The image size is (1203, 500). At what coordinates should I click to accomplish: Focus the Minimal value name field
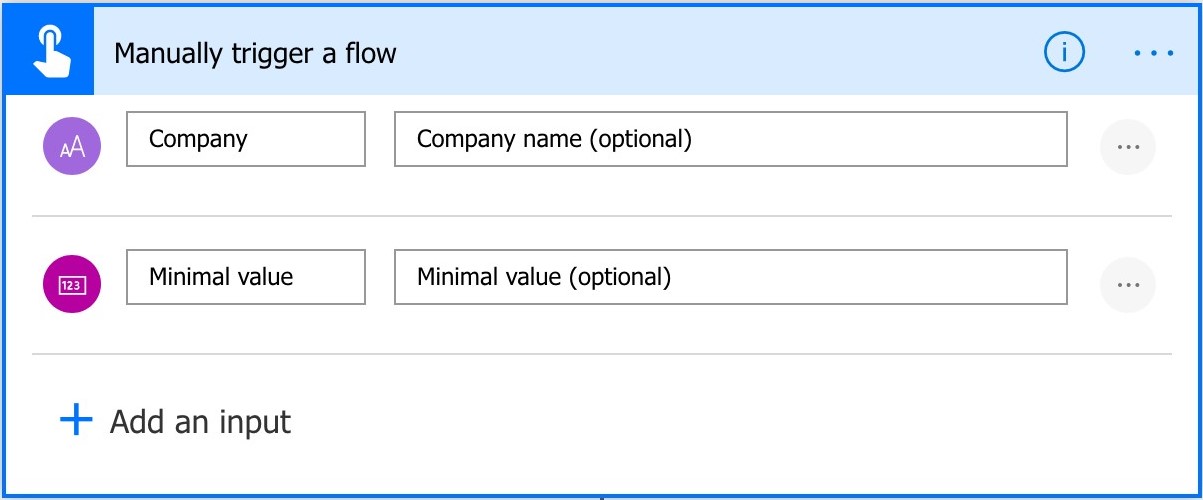[x=245, y=277]
